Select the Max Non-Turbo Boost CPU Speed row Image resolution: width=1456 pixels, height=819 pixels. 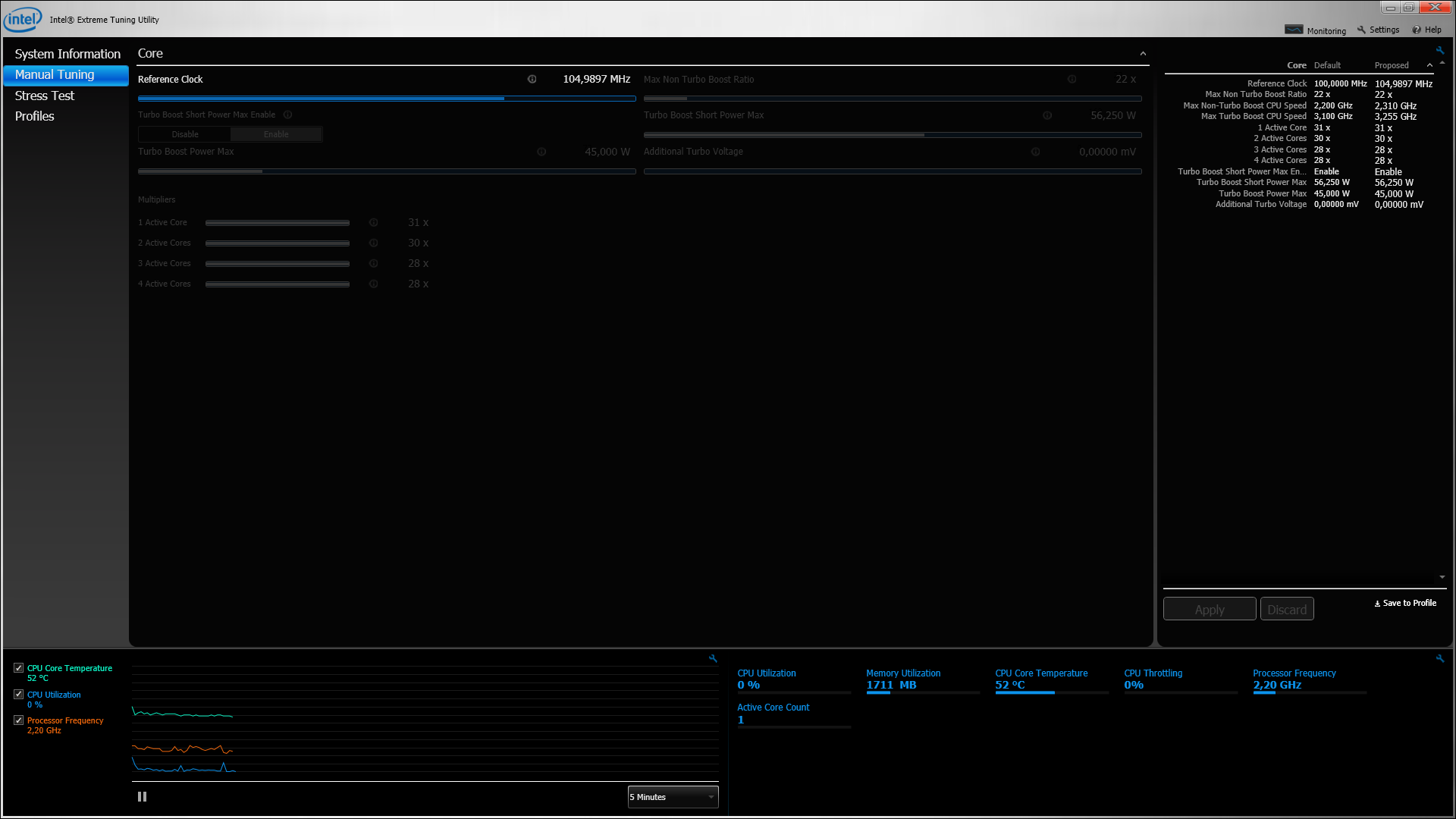[x=1300, y=106]
